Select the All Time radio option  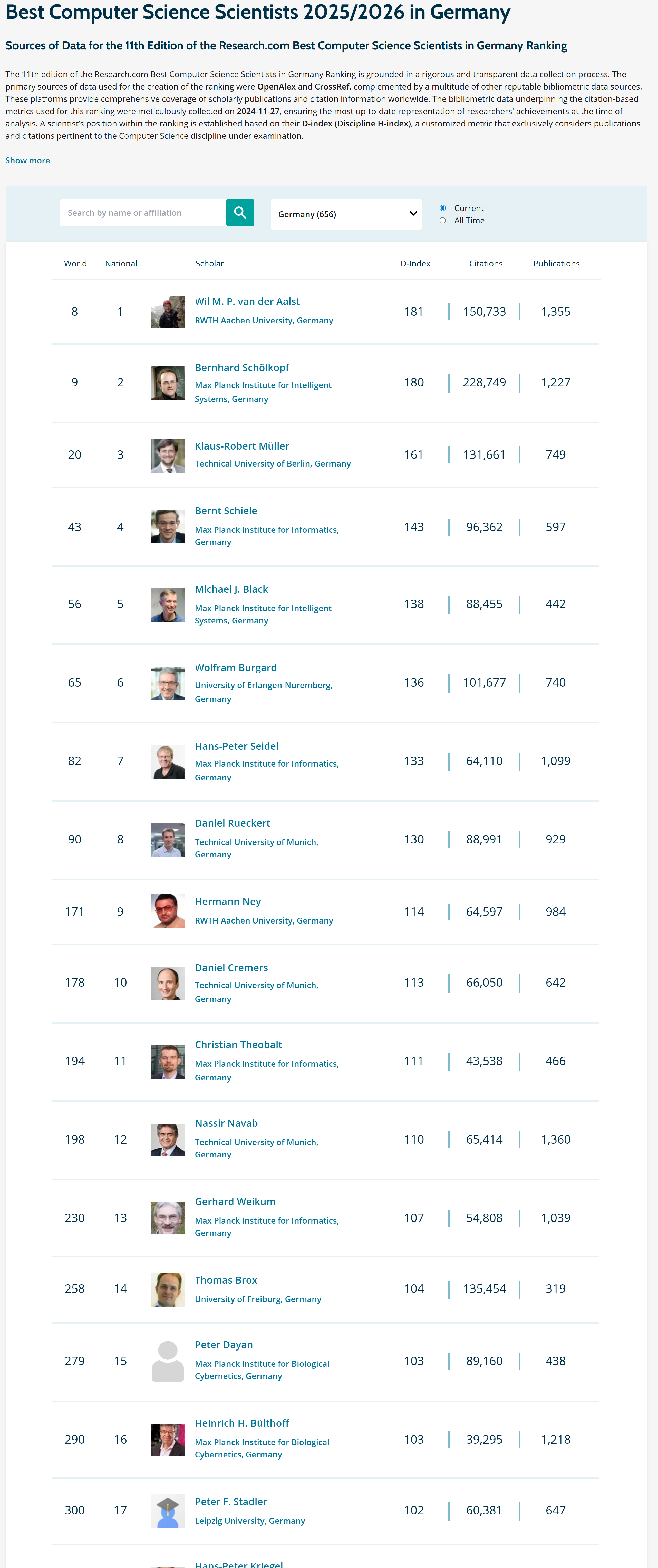pyautogui.click(x=443, y=220)
